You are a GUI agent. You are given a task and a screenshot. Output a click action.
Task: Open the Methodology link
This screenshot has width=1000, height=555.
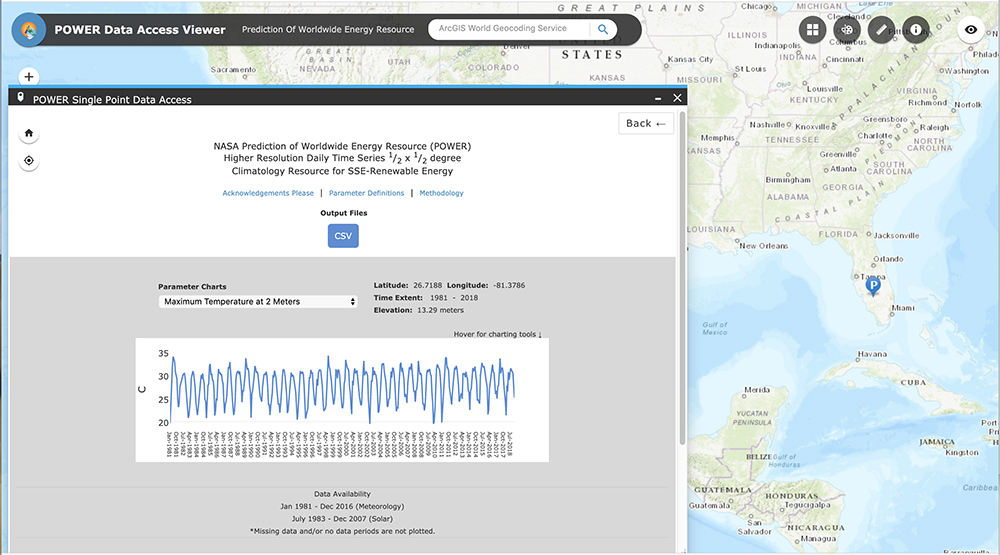[x=441, y=193]
